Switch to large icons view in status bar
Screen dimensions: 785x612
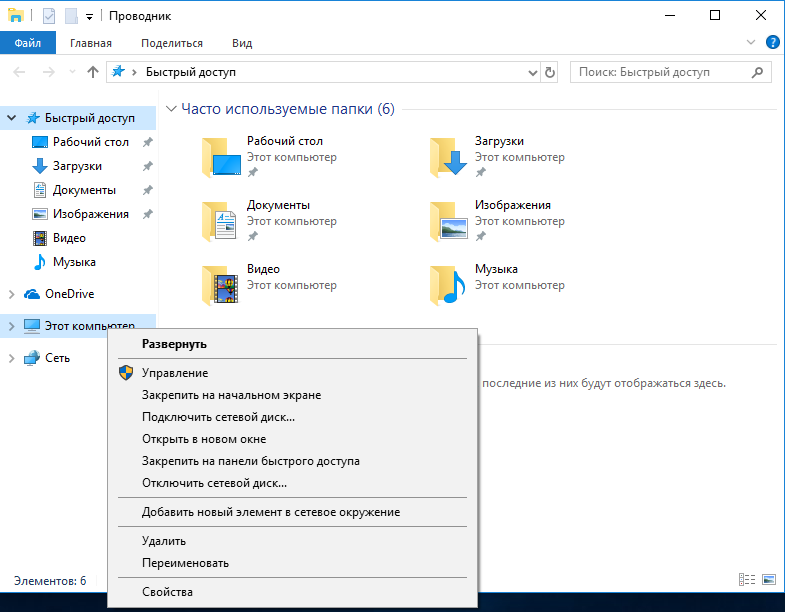click(x=768, y=580)
